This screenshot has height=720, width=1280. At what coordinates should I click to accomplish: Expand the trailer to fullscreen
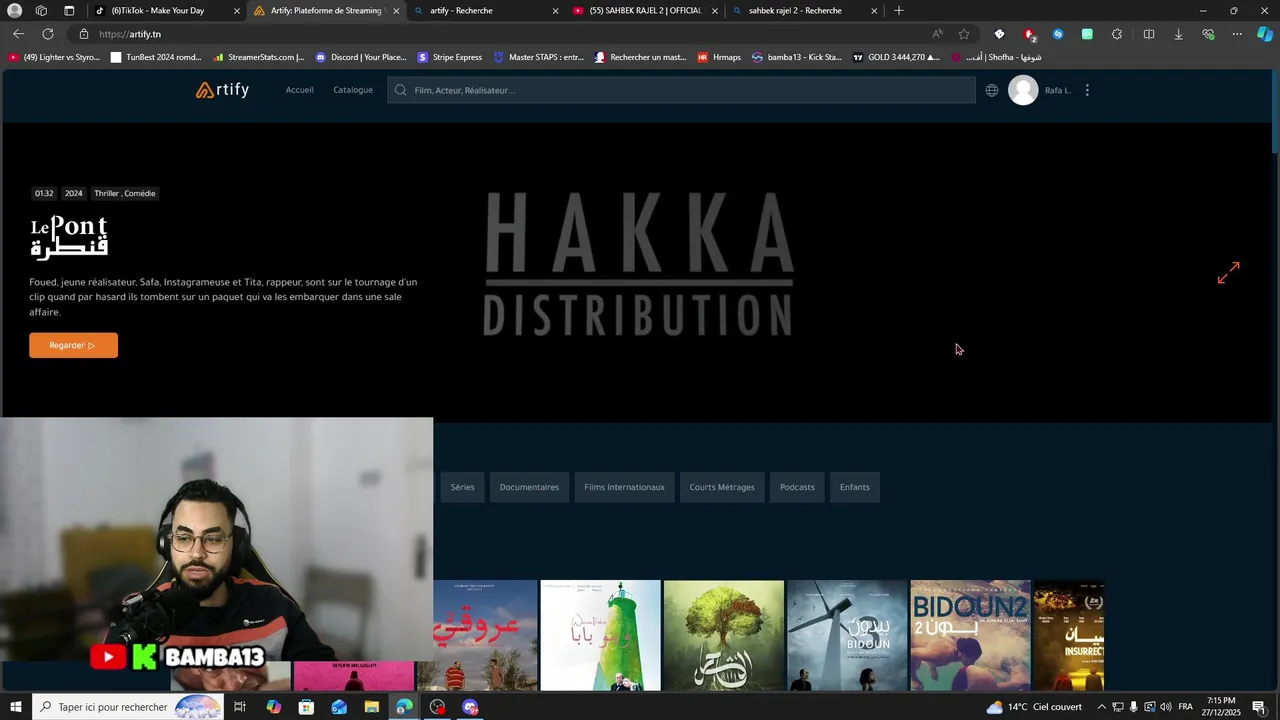[1228, 272]
